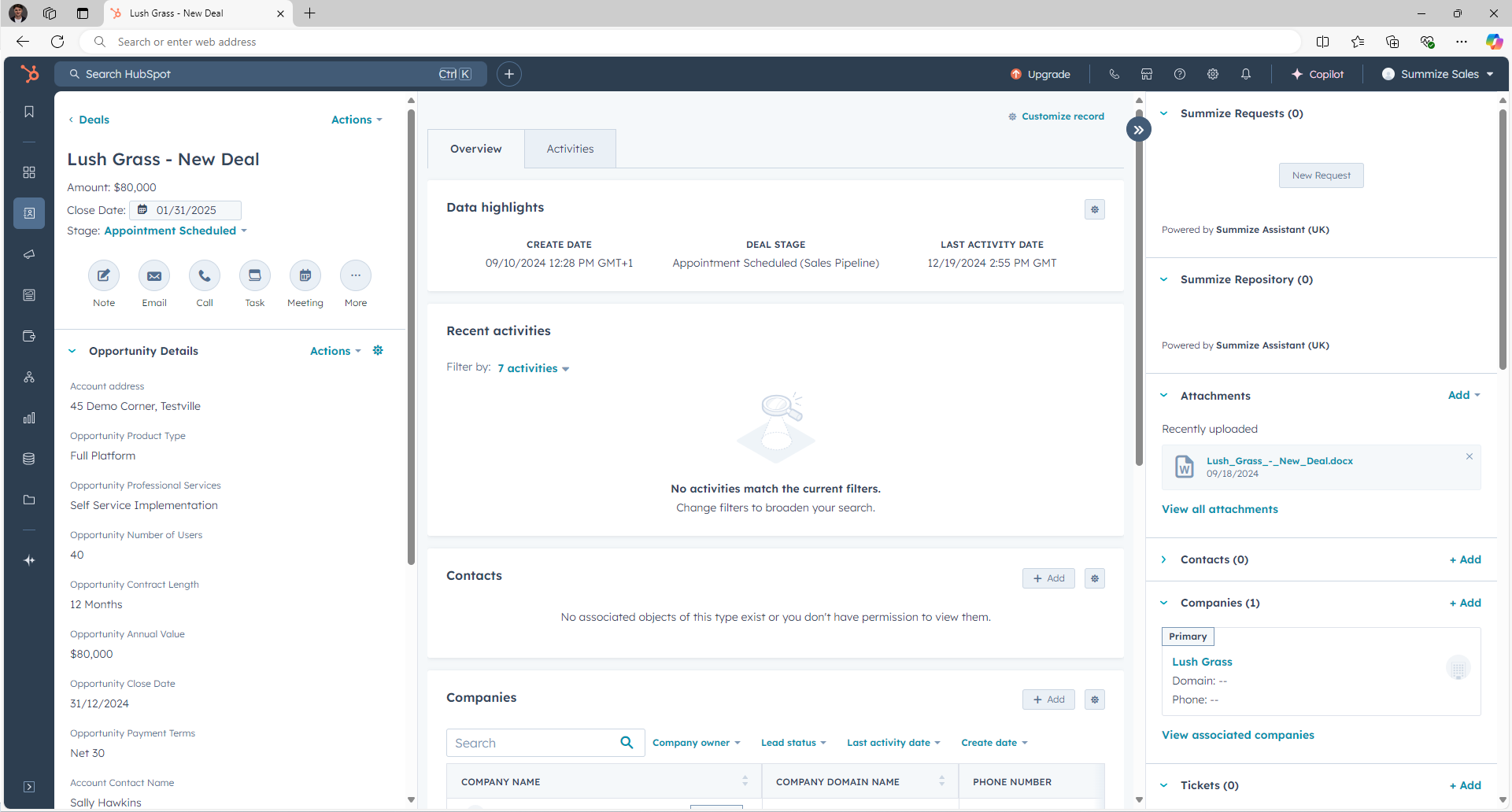The height and width of the screenshot is (812, 1512).
Task: Open the Contacts card settings gear
Action: (1095, 578)
